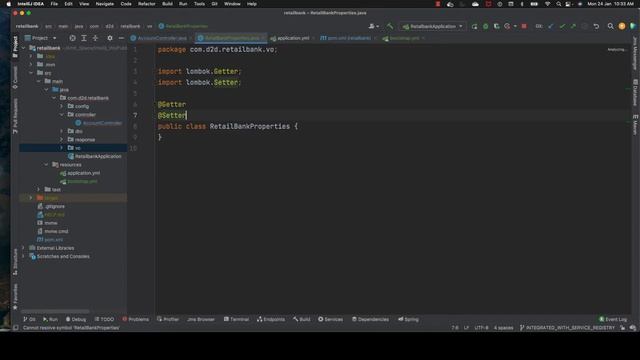
Task: Click the Git update project blue arrow
Action: 551,26
